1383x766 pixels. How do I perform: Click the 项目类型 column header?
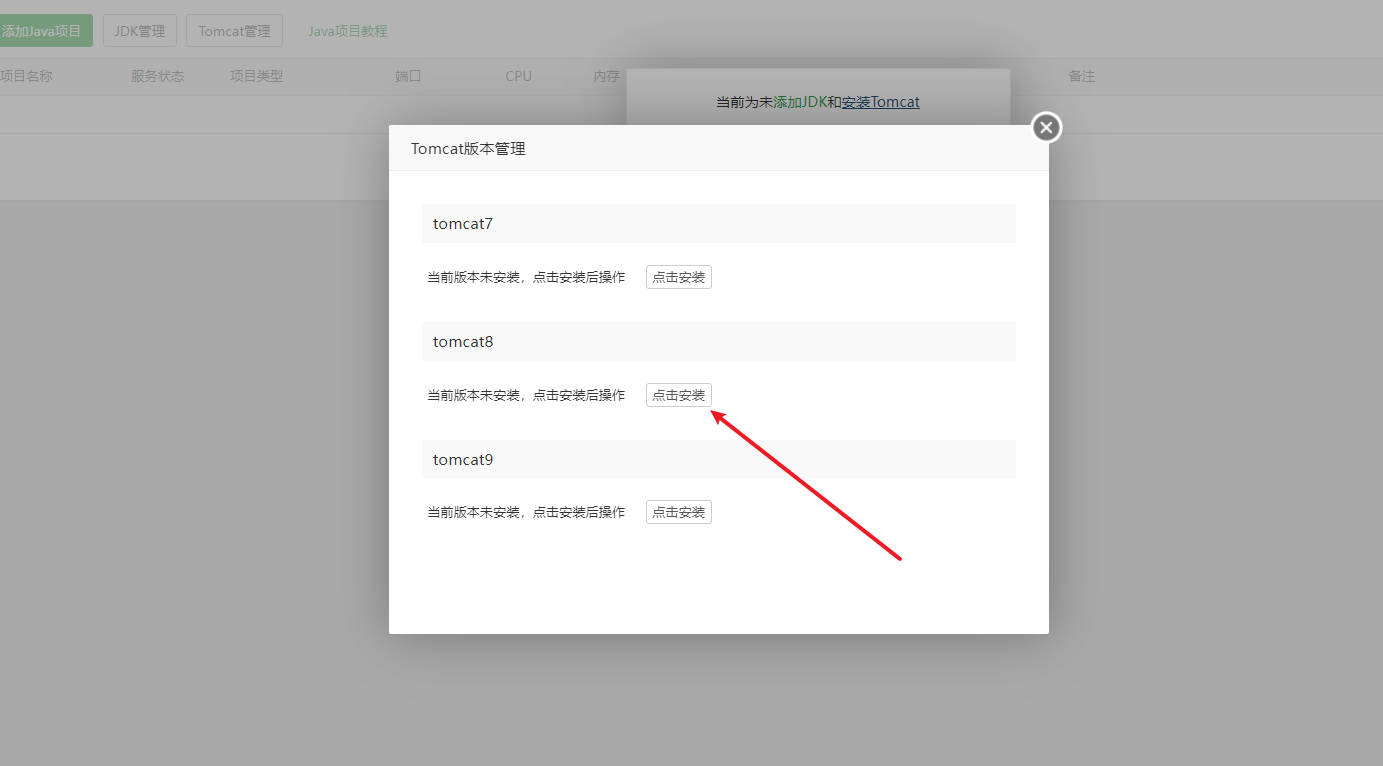coord(257,76)
